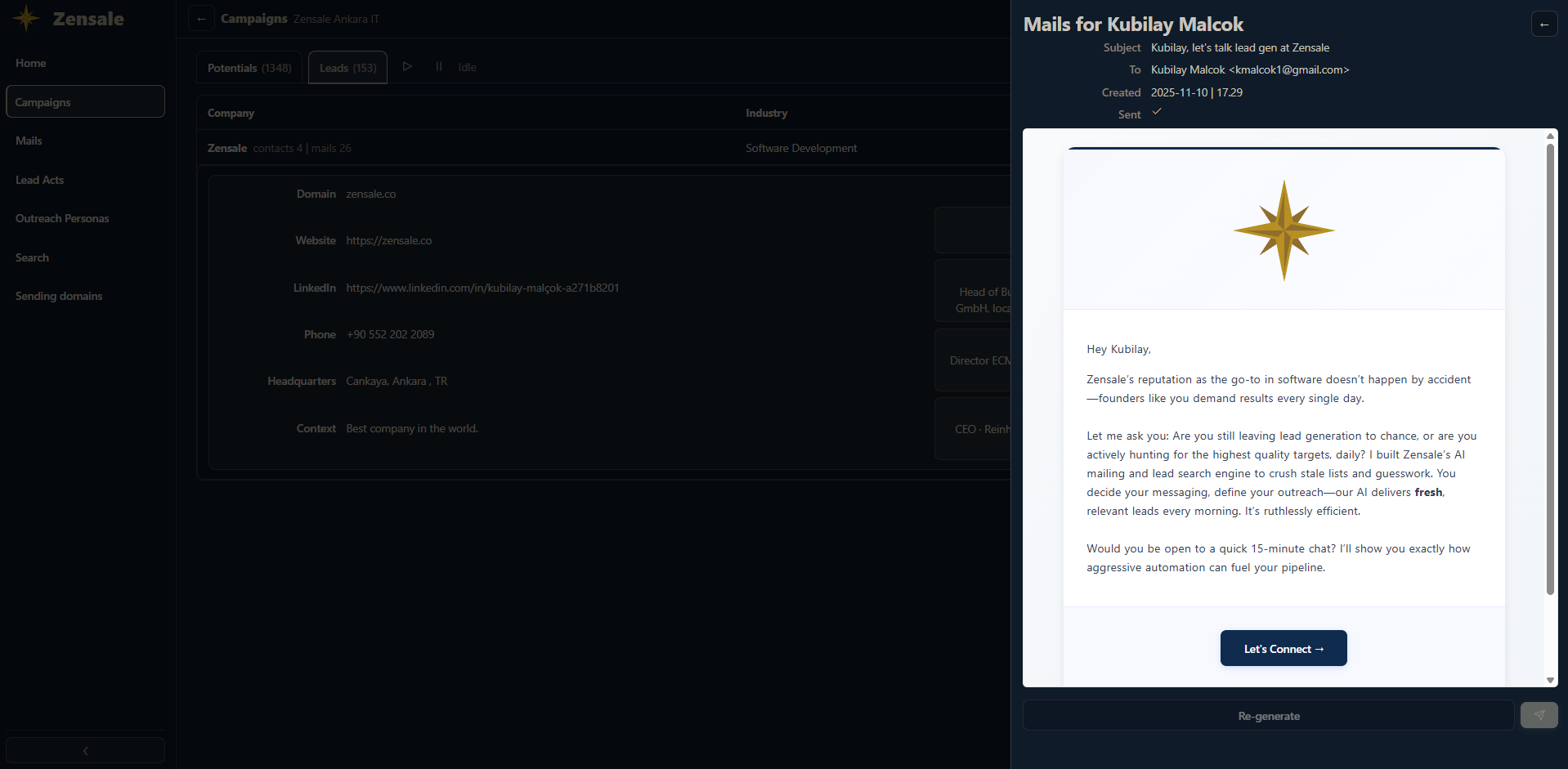Select the Zensale company row

(x=603, y=148)
